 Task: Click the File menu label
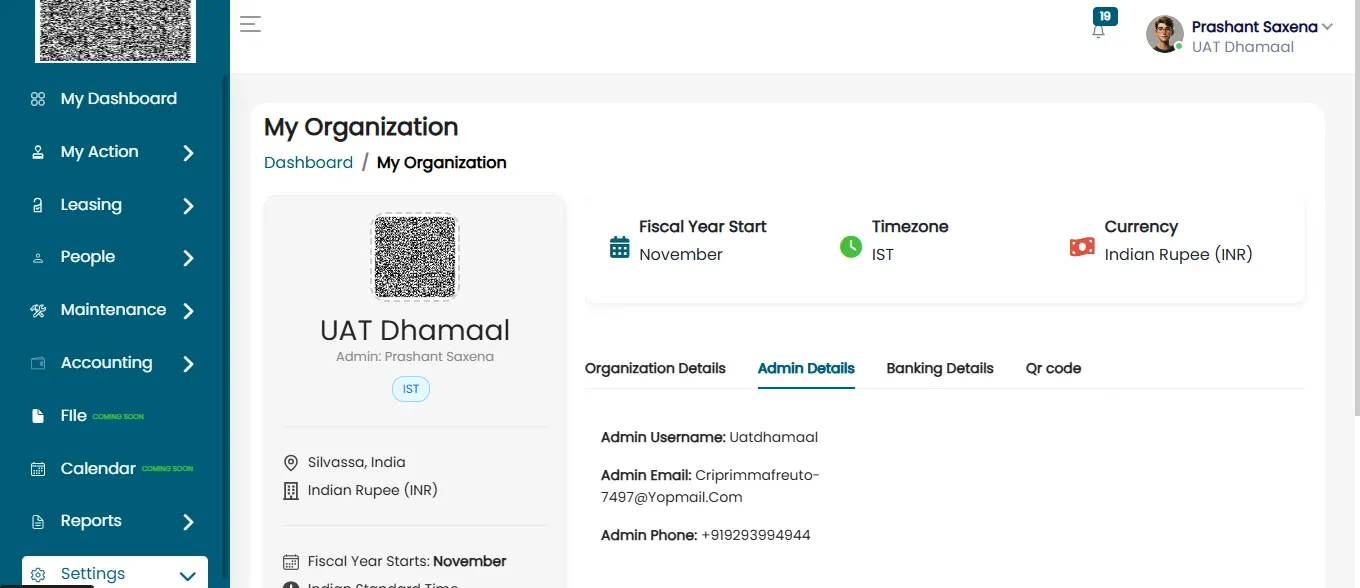pos(74,416)
